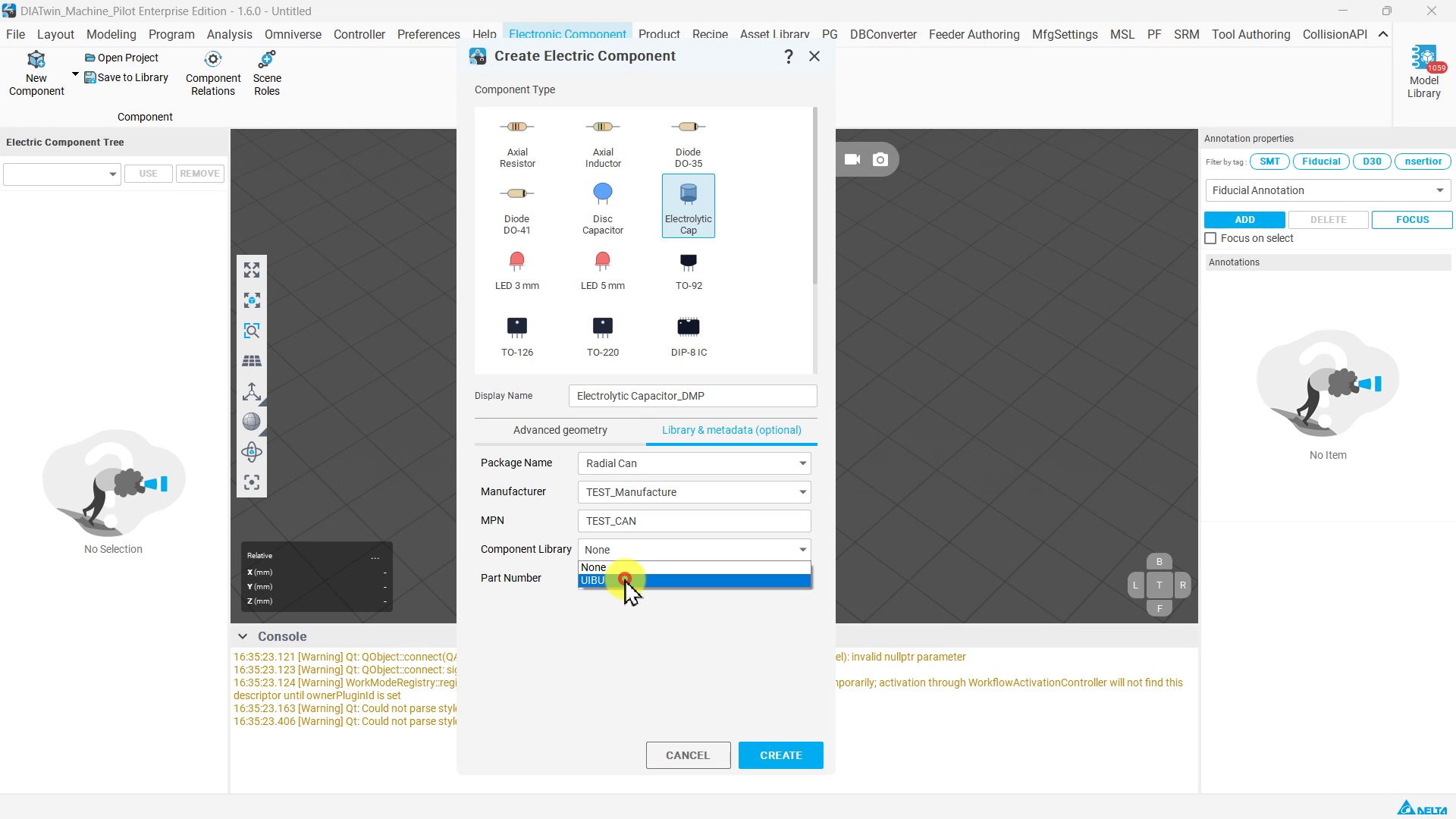This screenshot has height=819, width=1456.
Task: Click the fit-to-view viewport icon
Action: [x=252, y=270]
